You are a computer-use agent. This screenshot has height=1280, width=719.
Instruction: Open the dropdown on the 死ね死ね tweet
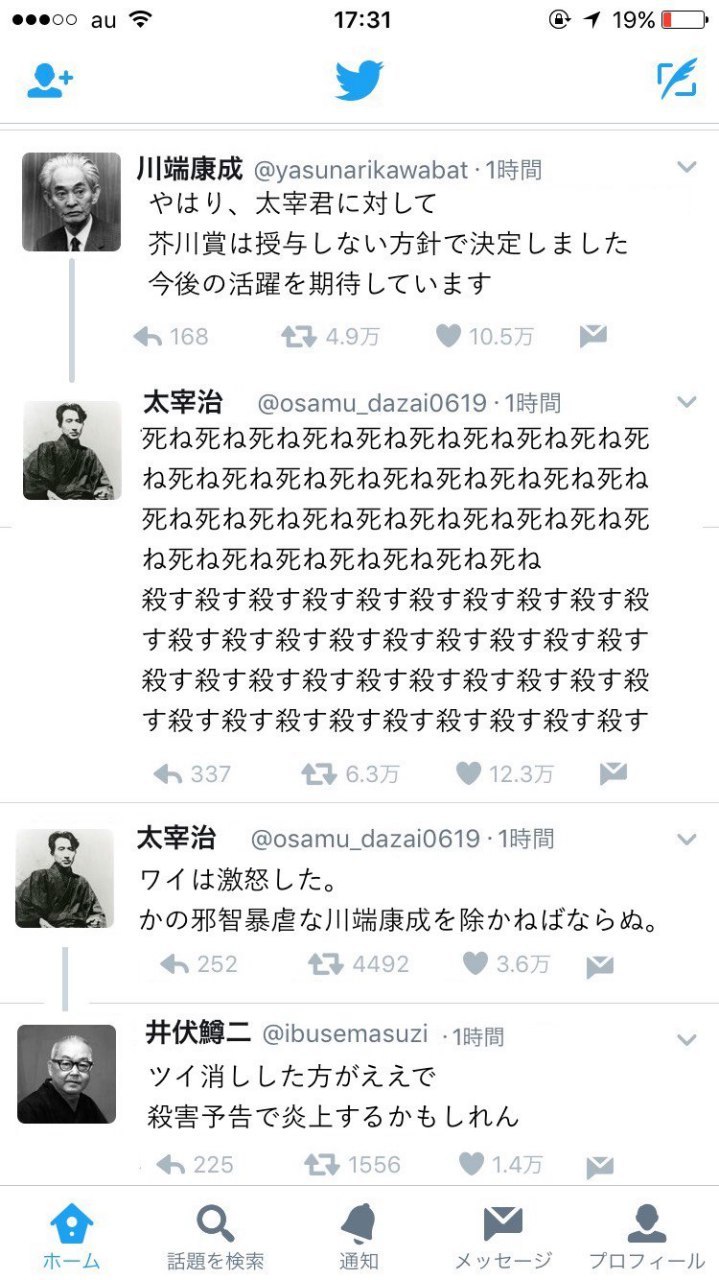pyautogui.click(x=686, y=402)
